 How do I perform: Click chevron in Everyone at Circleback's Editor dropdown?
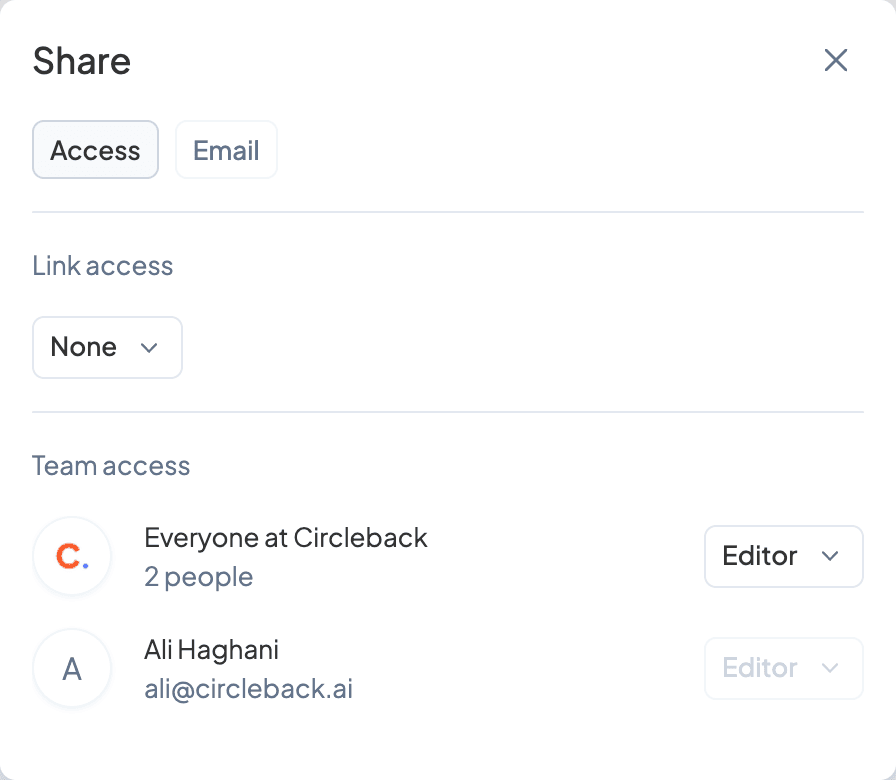(829, 556)
